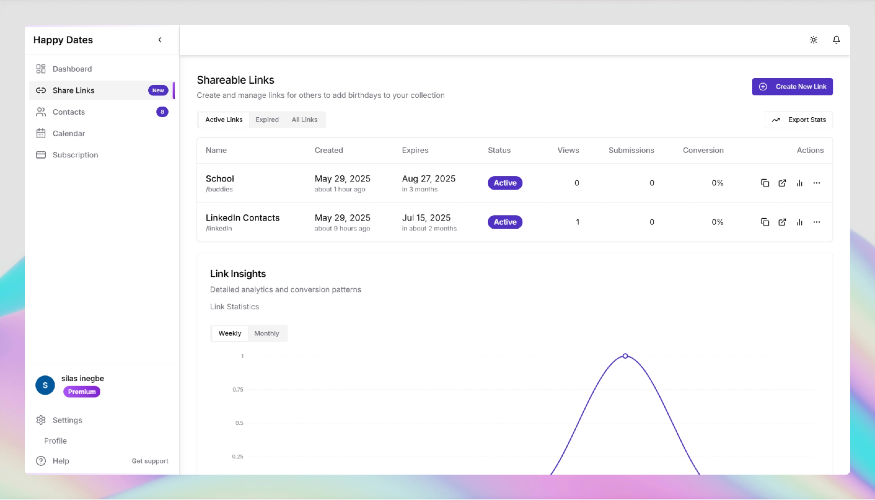Viewport: 875px width, 500px height.
Task: Toggle the light/dark theme sun icon
Action: pyautogui.click(x=814, y=40)
